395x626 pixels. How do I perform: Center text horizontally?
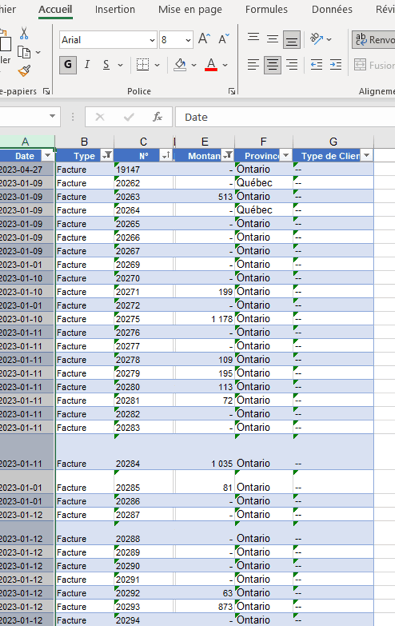pos(272,65)
